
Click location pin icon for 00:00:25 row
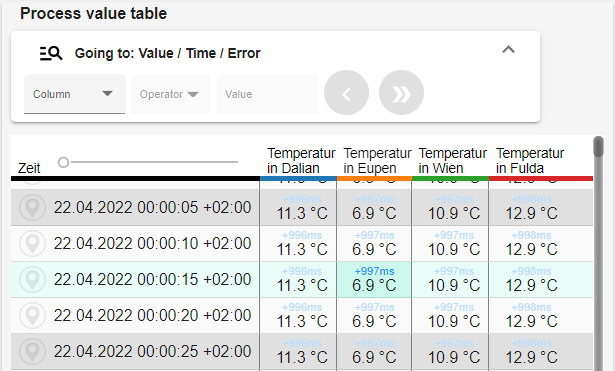point(33,351)
